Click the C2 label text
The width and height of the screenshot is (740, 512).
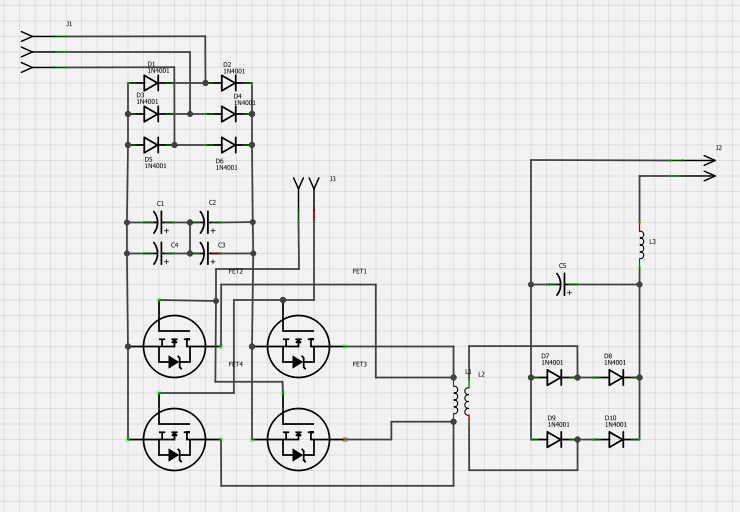click(x=212, y=202)
